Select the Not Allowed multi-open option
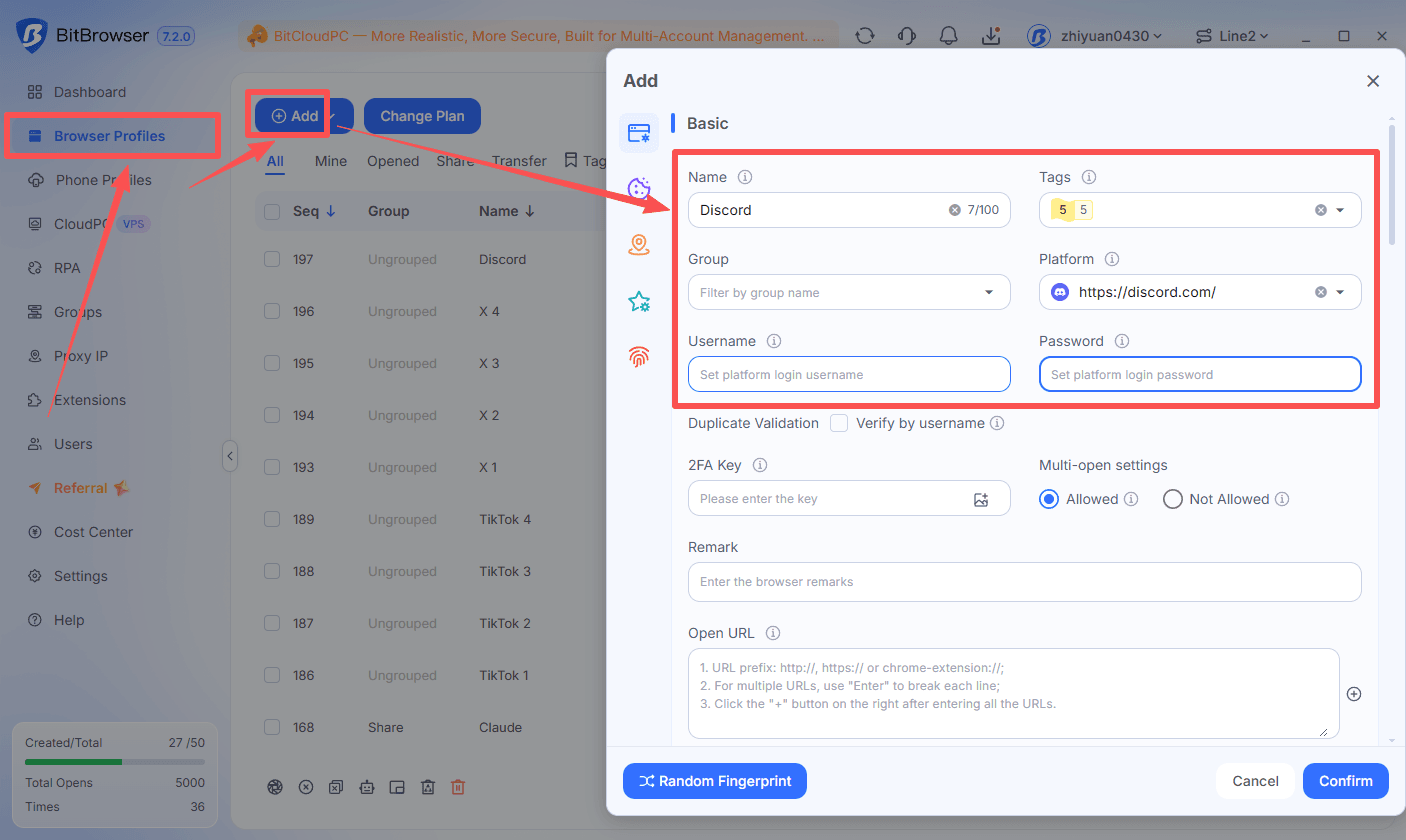The width and height of the screenshot is (1406, 840). point(1173,499)
